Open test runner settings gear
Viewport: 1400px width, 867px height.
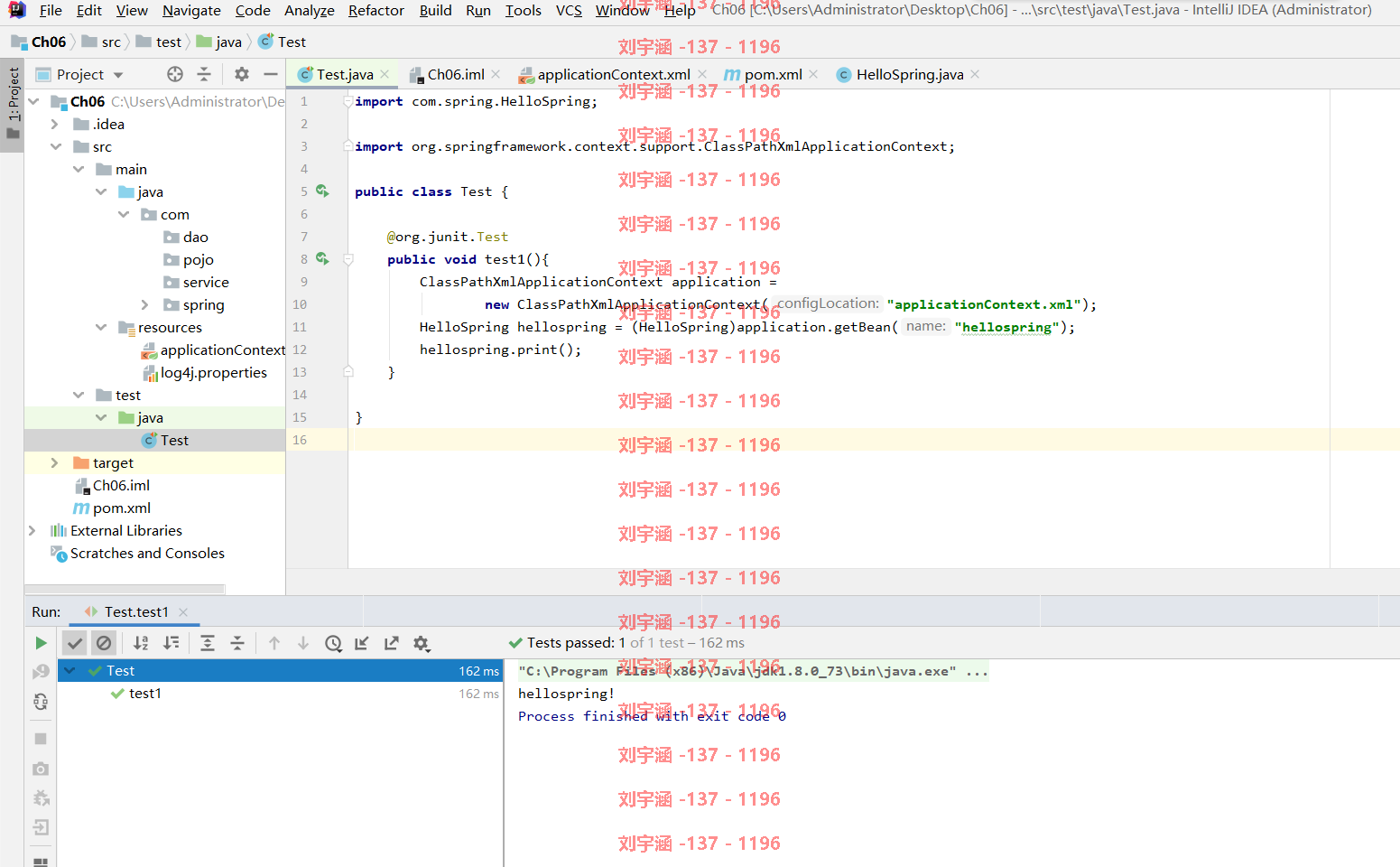click(422, 643)
